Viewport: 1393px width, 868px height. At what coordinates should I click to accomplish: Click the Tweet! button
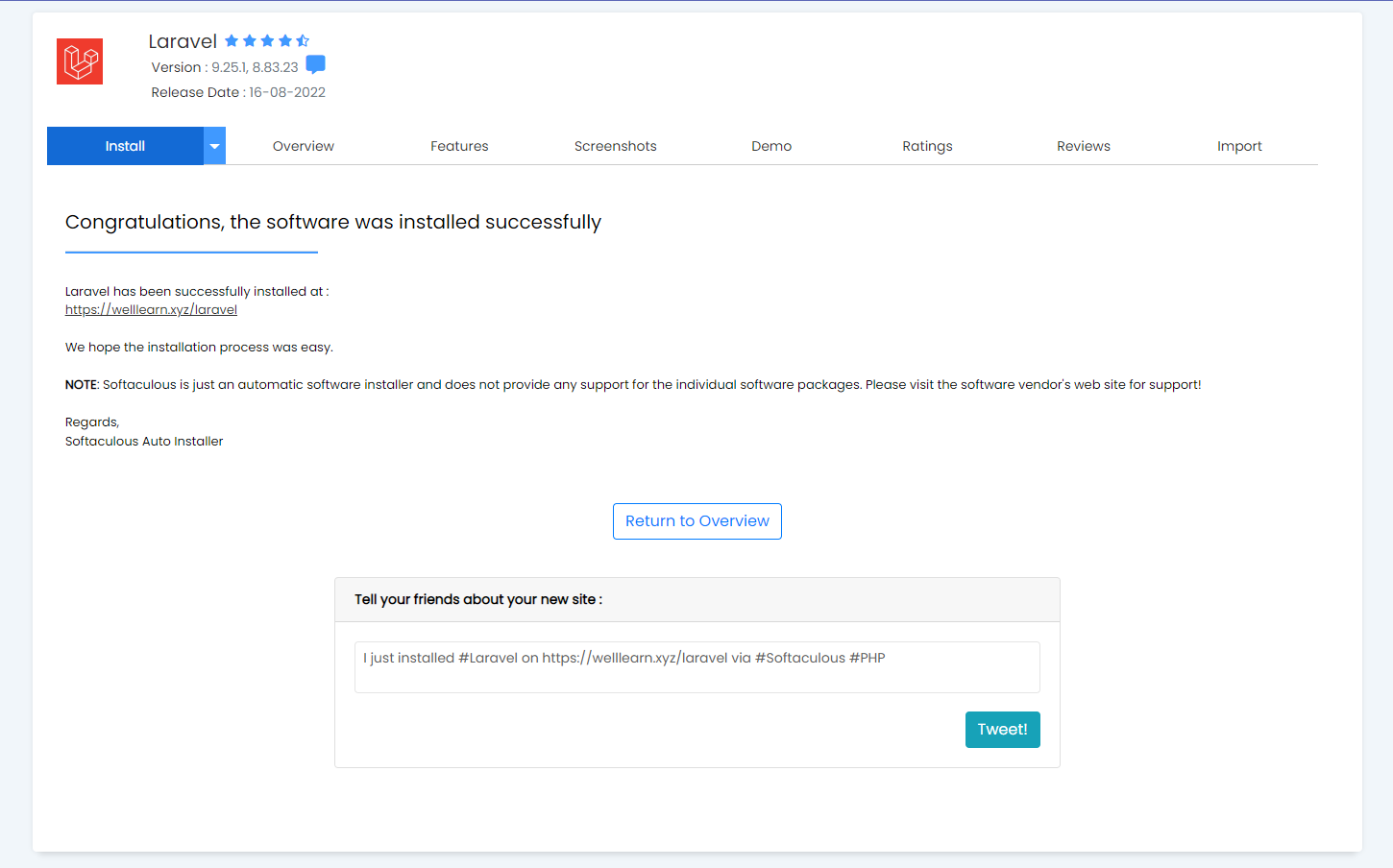(x=1002, y=730)
